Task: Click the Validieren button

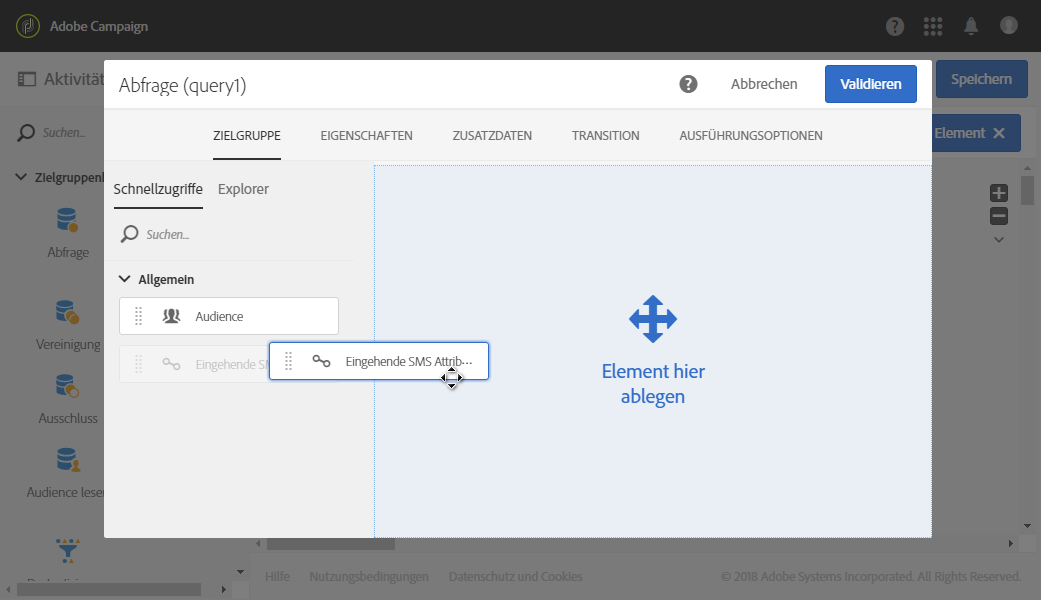Action: pyautogui.click(x=871, y=84)
